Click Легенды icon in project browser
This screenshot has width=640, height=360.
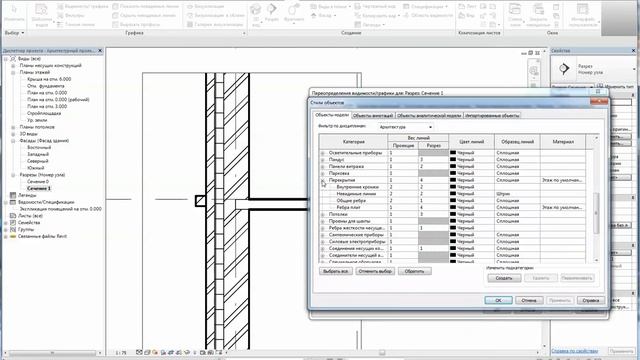pos(13,195)
